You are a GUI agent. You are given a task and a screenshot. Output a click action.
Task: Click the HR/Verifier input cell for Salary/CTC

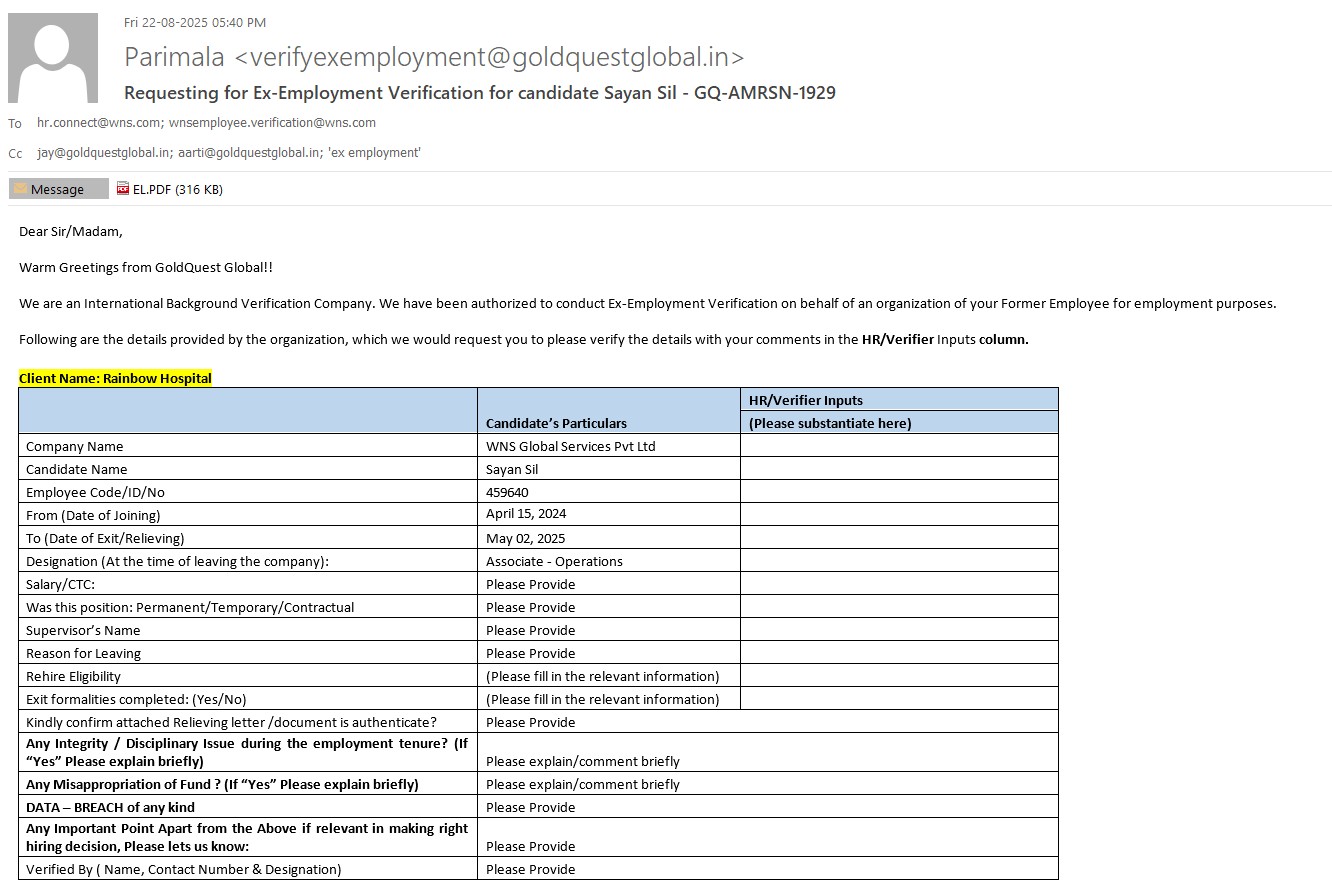click(898, 584)
